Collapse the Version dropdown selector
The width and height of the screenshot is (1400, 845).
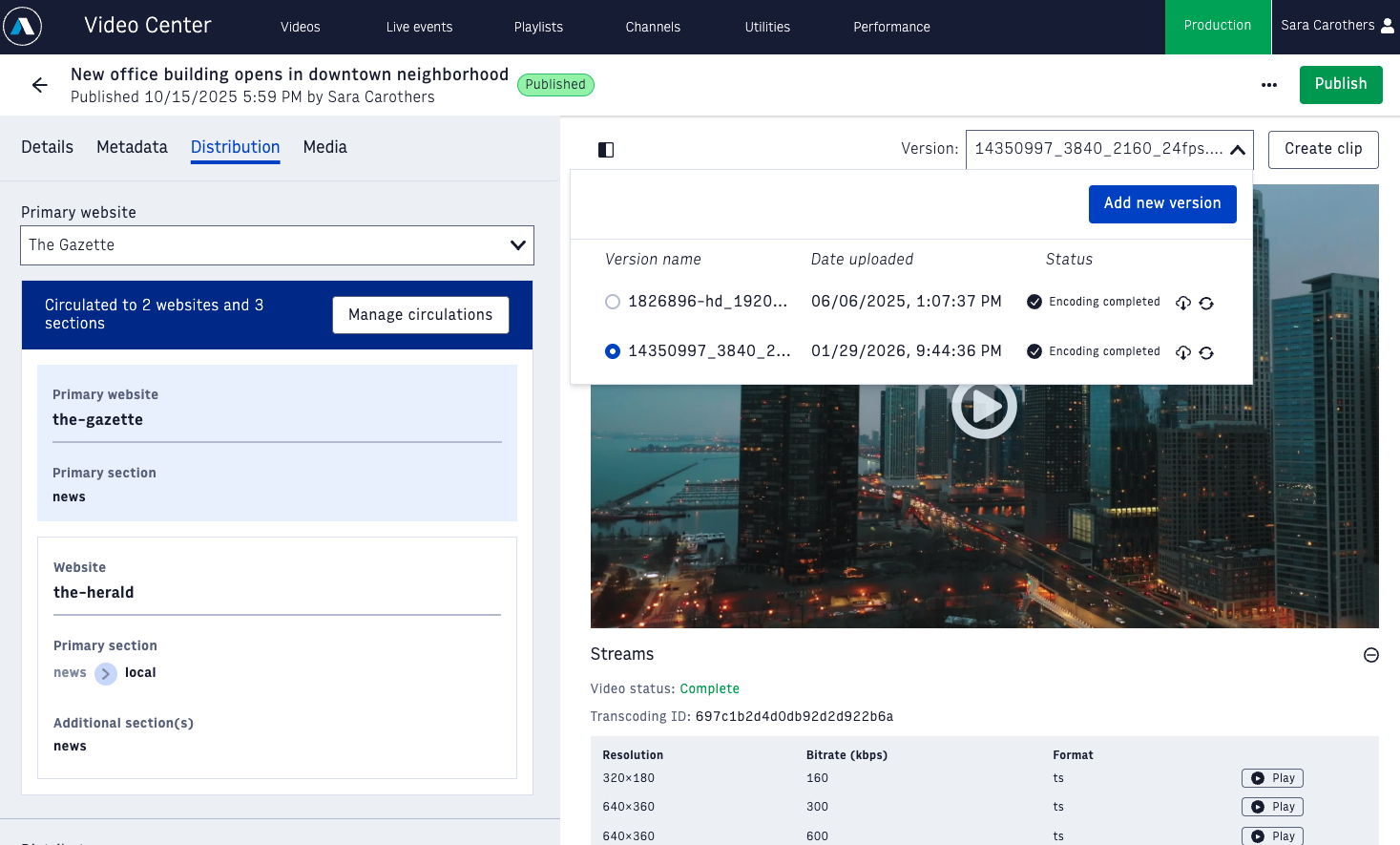click(x=1110, y=149)
